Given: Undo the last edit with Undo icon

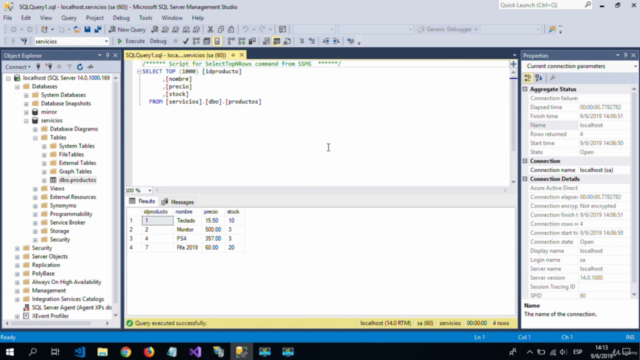Looking at the screenshot, I should click(245, 29).
